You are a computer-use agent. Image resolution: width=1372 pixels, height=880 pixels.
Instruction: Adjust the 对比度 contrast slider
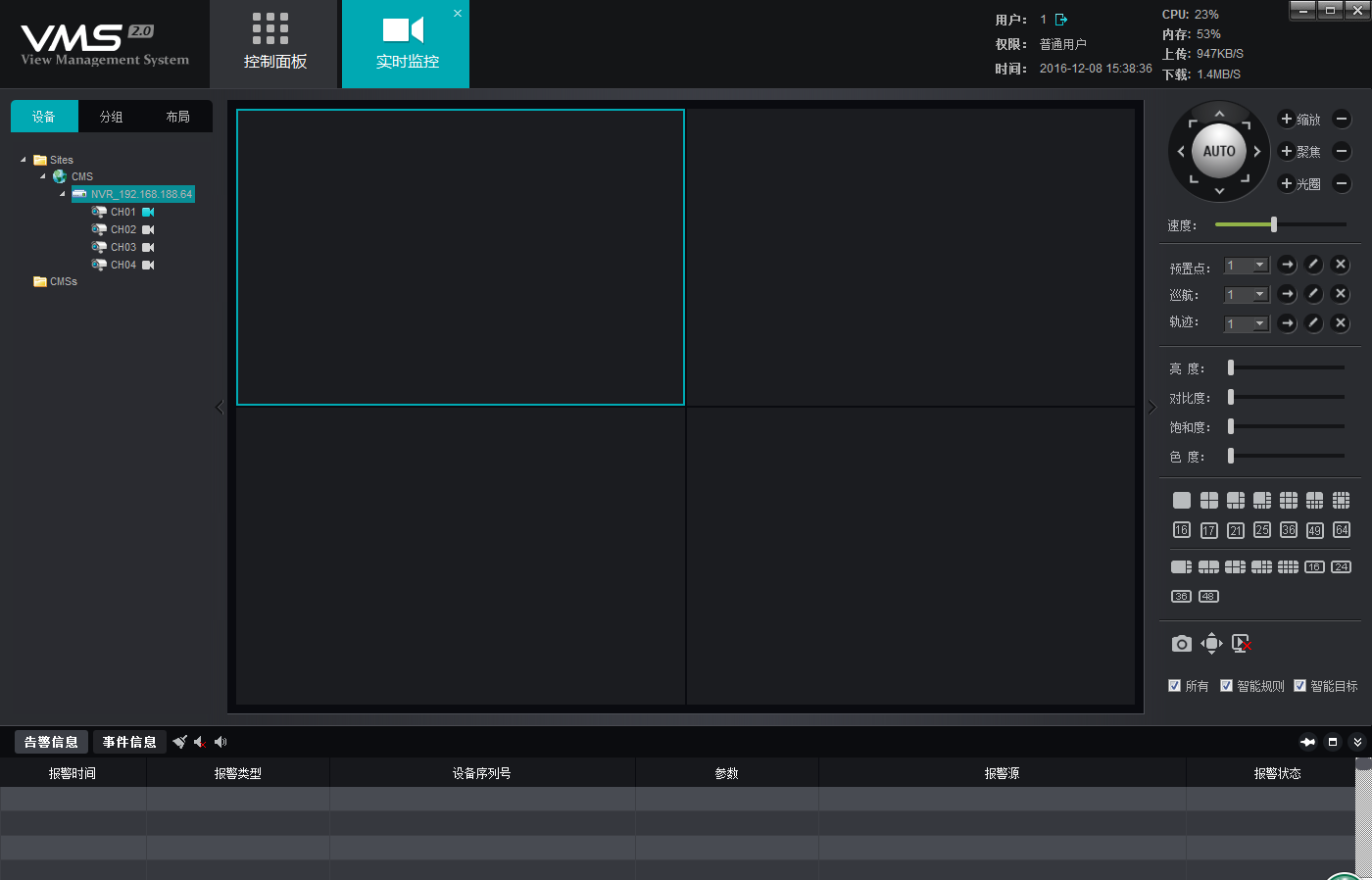(x=1231, y=397)
